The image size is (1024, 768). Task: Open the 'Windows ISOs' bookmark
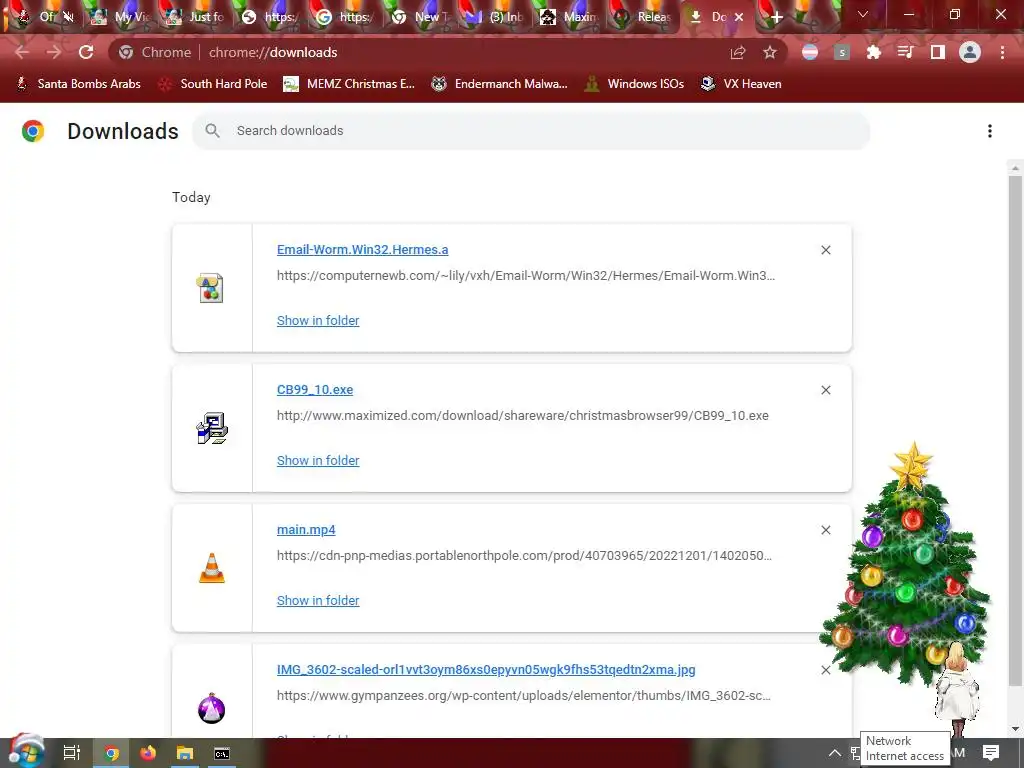[x=634, y=84]
